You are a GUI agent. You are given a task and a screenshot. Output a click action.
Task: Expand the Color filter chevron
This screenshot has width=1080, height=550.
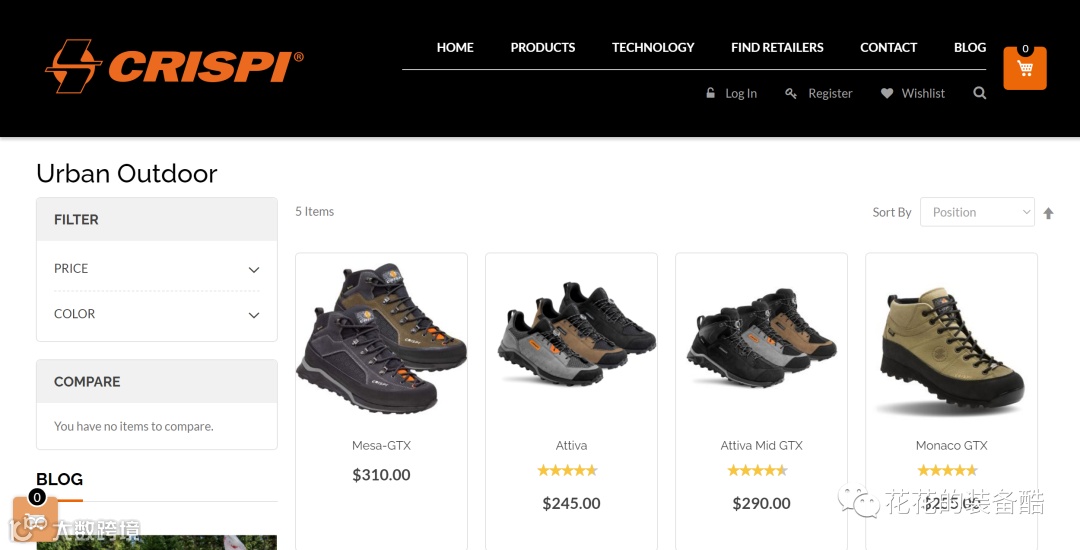[253, 315]
